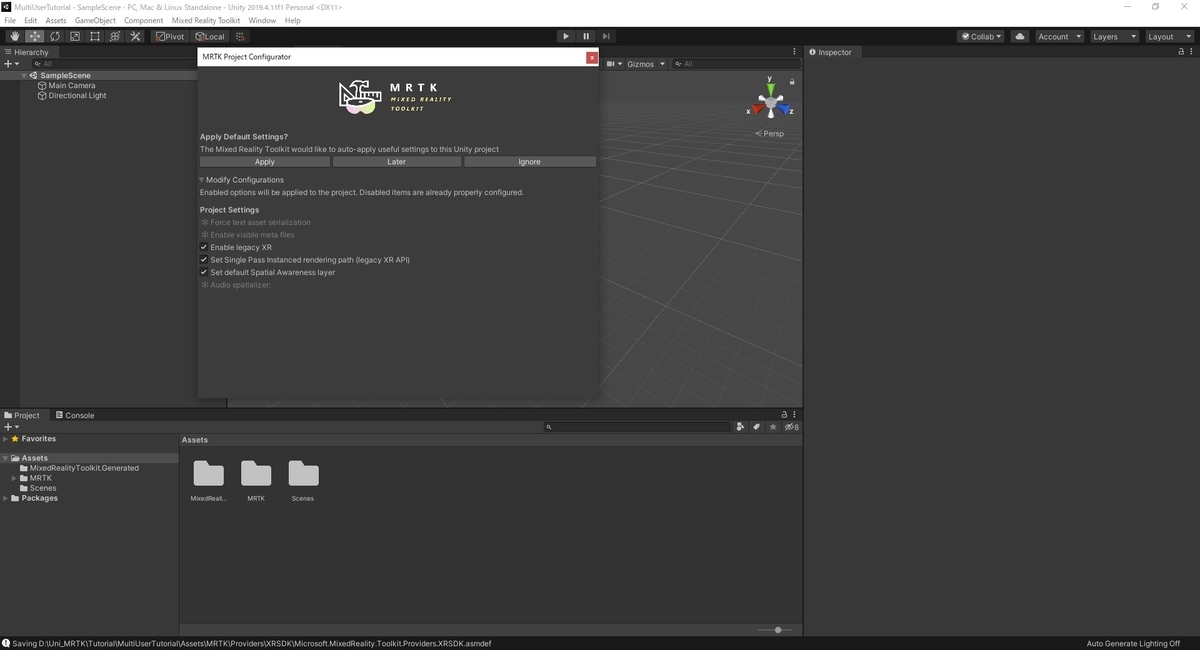Toggle Local handle rotation
1200x650 pixels.
(210, 36)
